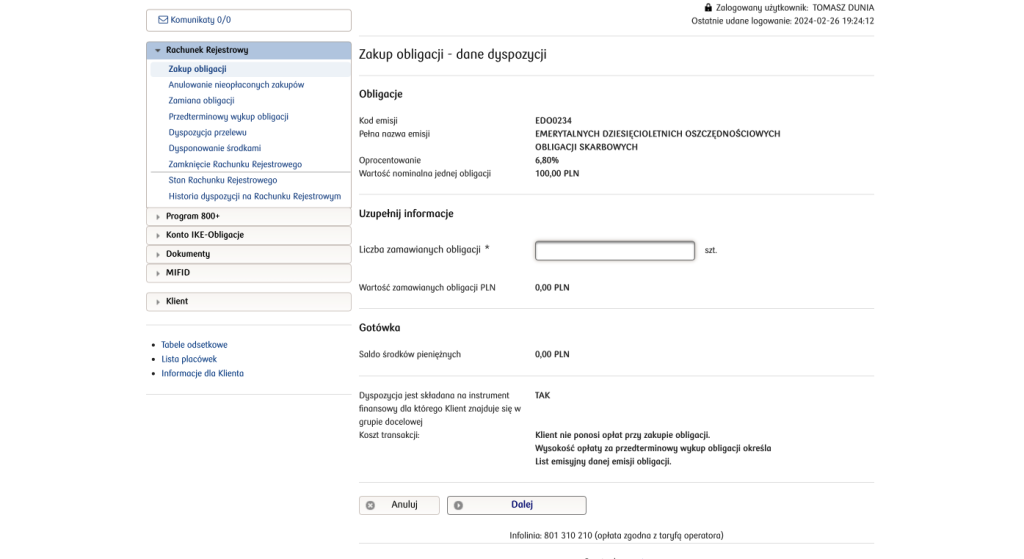1024x559 pixels.
Task: Expand the MIFID section
Action: (x=177, y=273)
